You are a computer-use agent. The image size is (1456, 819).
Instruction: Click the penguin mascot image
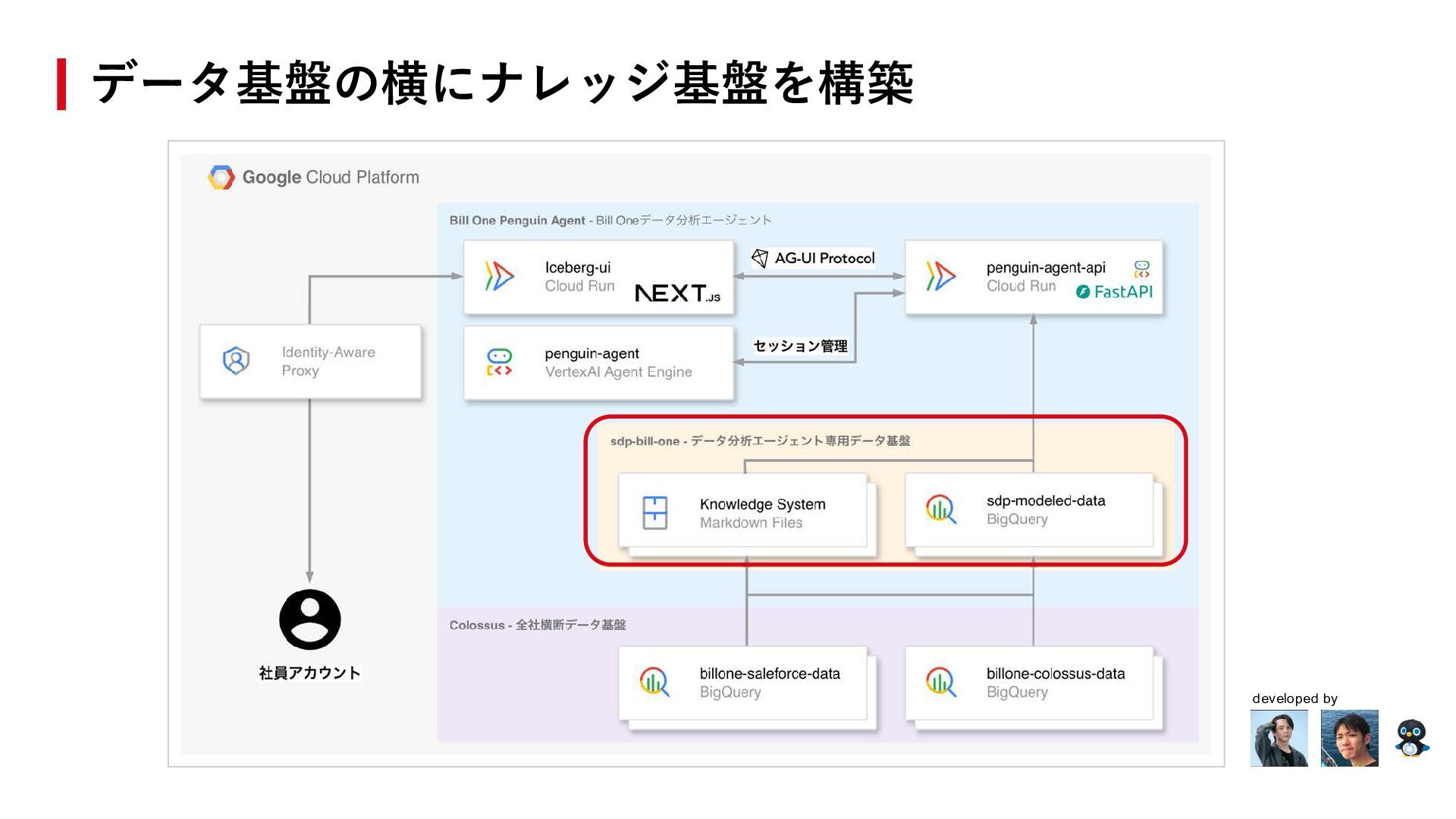coord(1411,738)
